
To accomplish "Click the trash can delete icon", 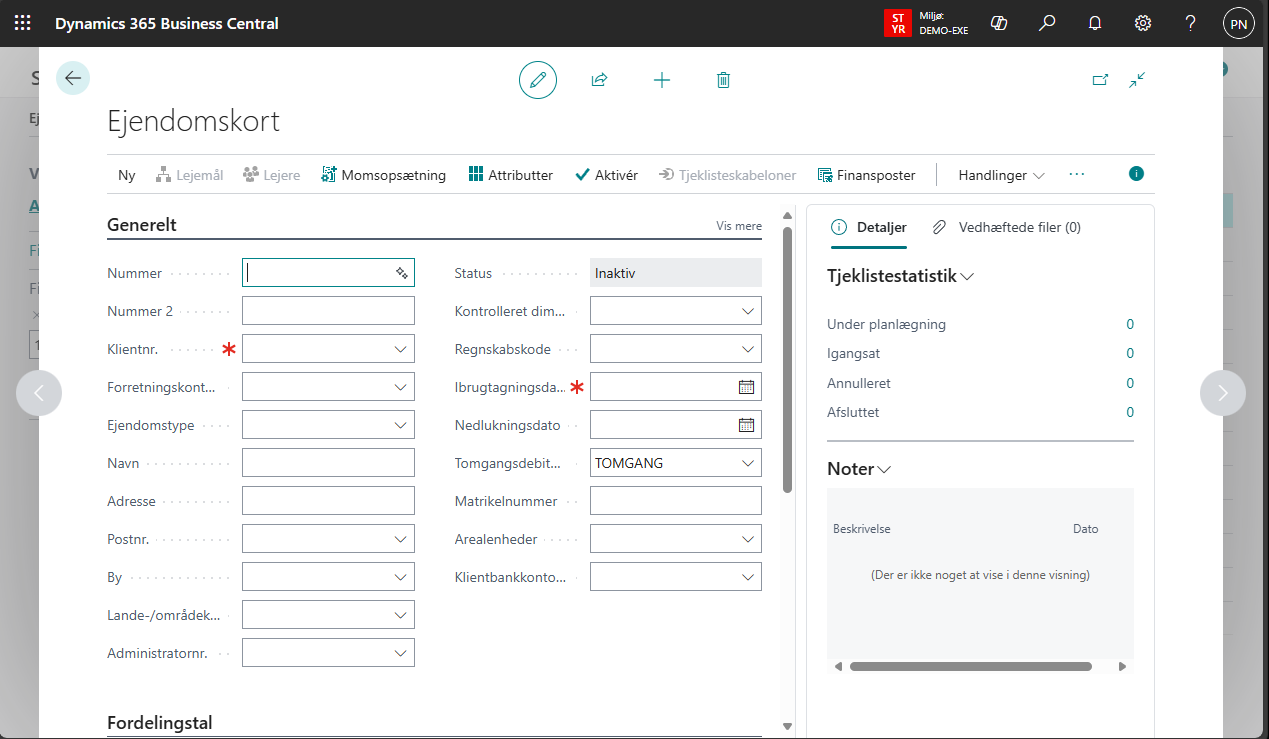I will coord(724,80).
